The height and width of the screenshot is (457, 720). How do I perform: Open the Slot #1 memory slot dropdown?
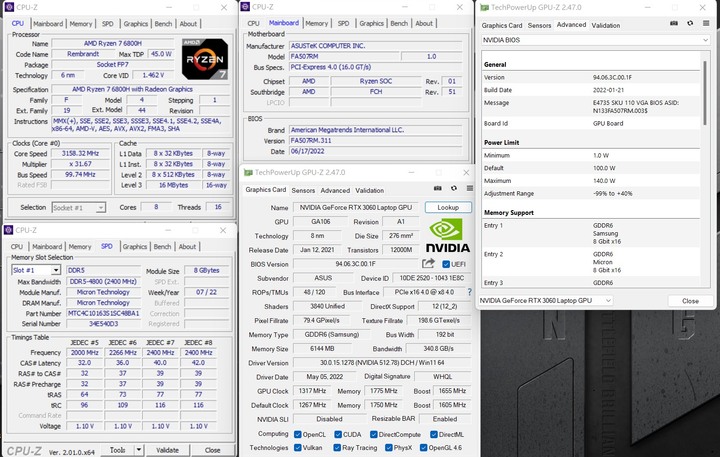(x=36, y=270)
